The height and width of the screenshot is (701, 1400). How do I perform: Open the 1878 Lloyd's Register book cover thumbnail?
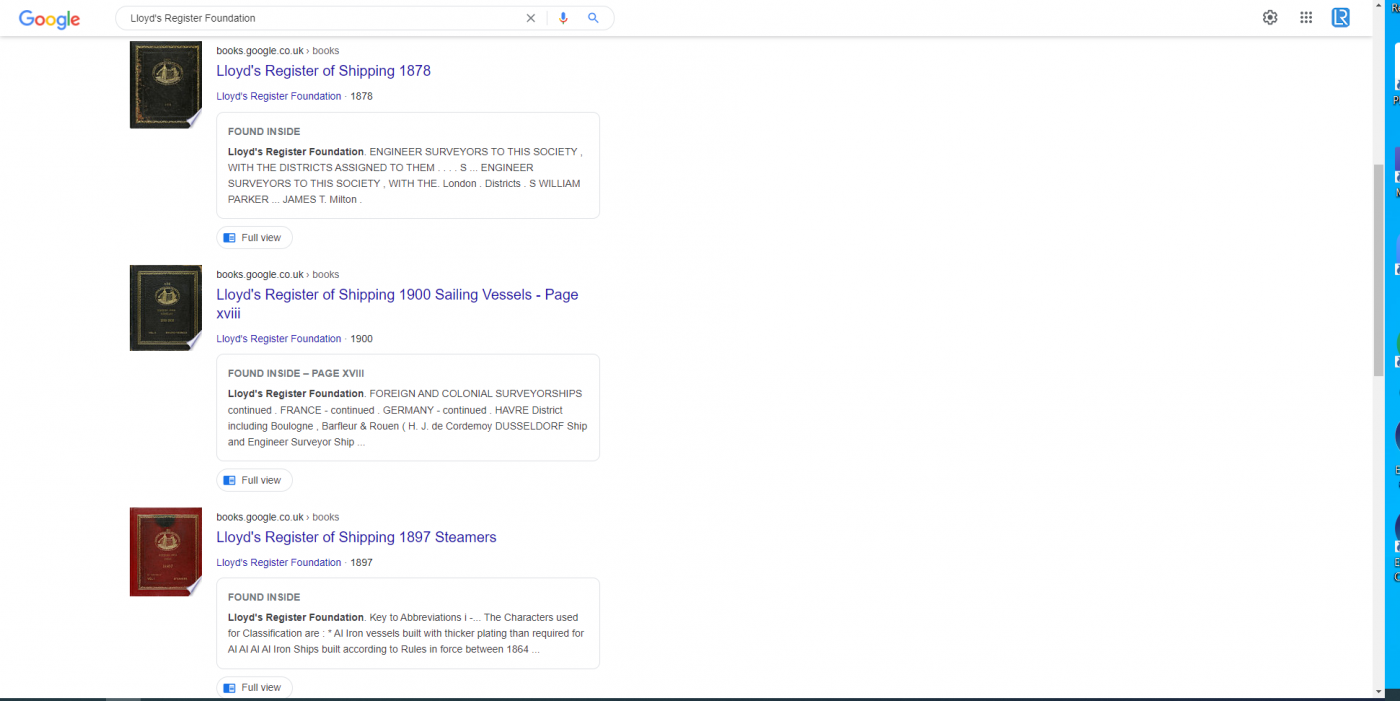coord(166,85)
